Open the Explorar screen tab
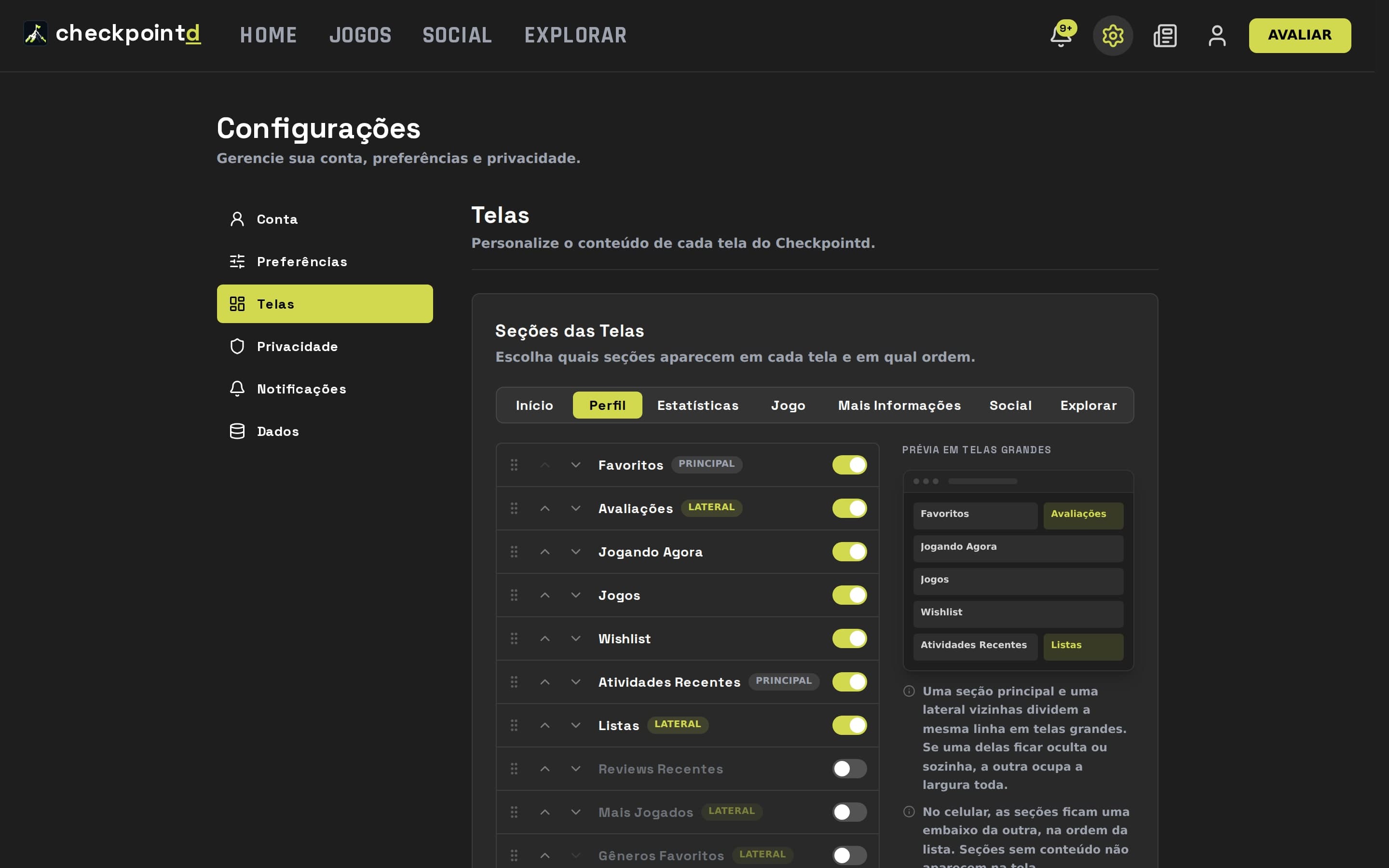Image resolution: width=1389 pixels, height=868 pixels. click(x=1088, y=405)
